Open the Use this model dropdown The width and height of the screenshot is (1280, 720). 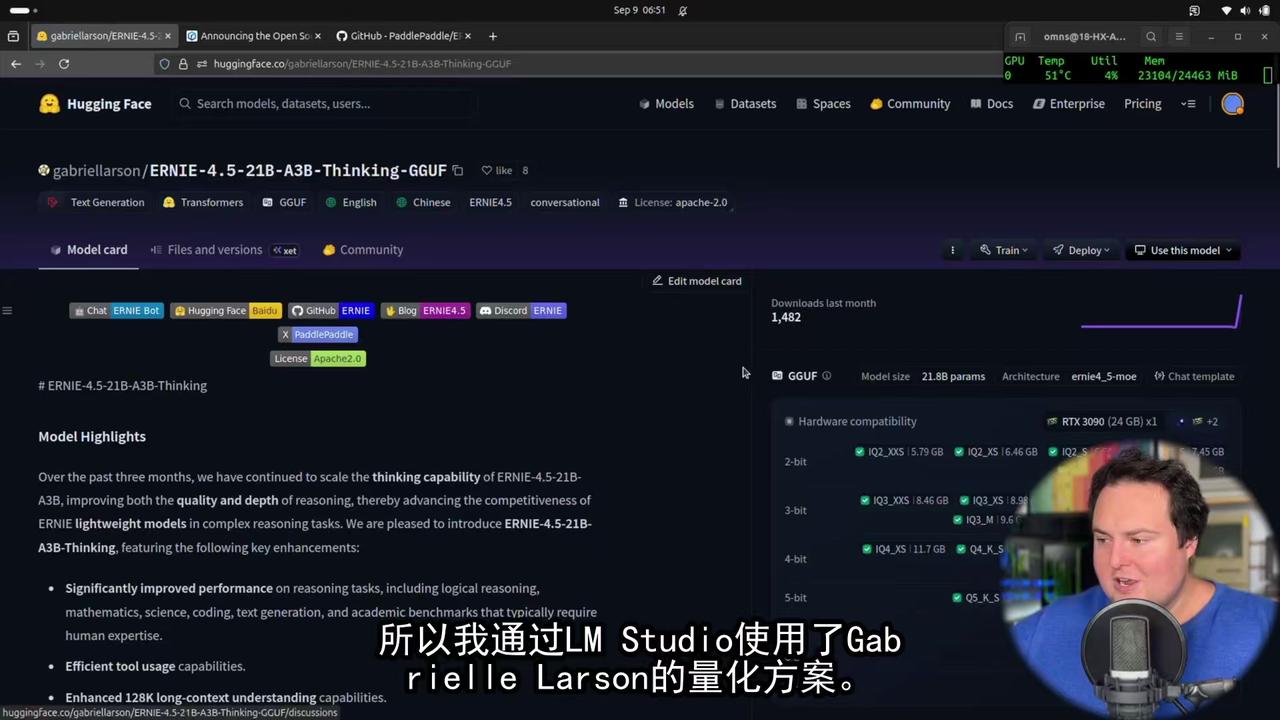pos(1183,250)
